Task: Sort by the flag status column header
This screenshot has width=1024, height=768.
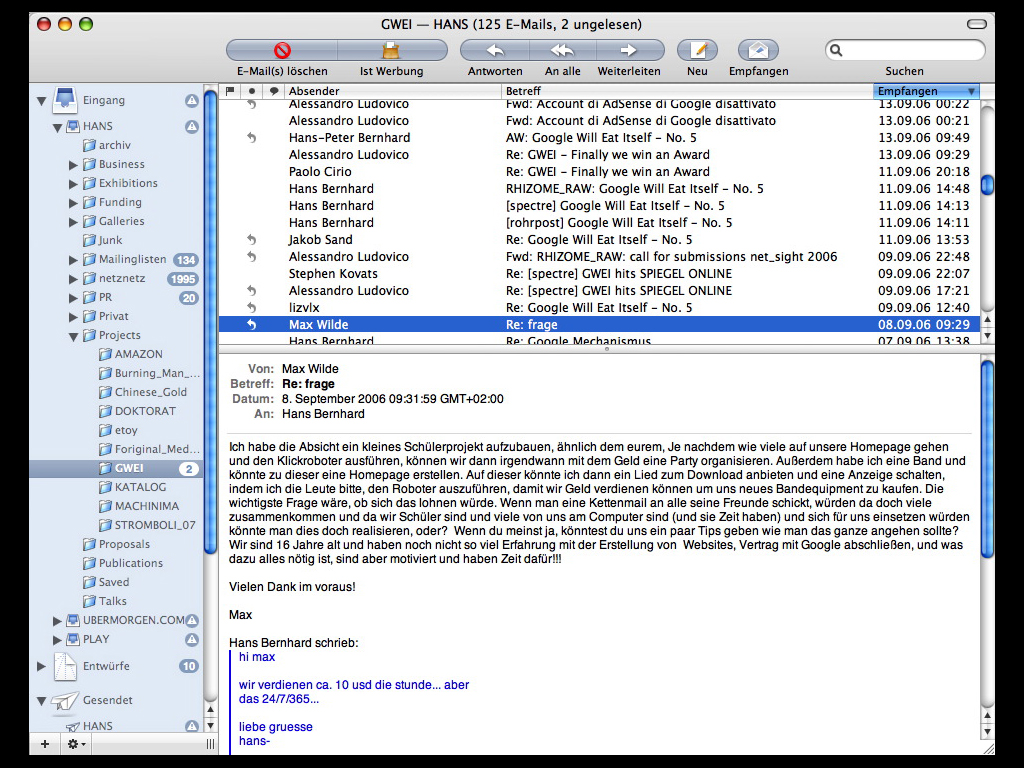Action: [230, 91]
